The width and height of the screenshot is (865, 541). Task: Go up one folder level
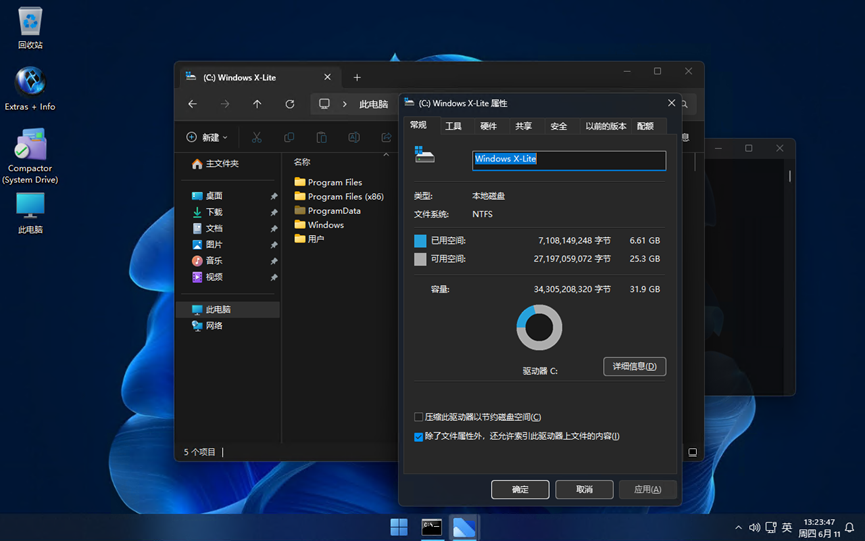coord(257,104)
